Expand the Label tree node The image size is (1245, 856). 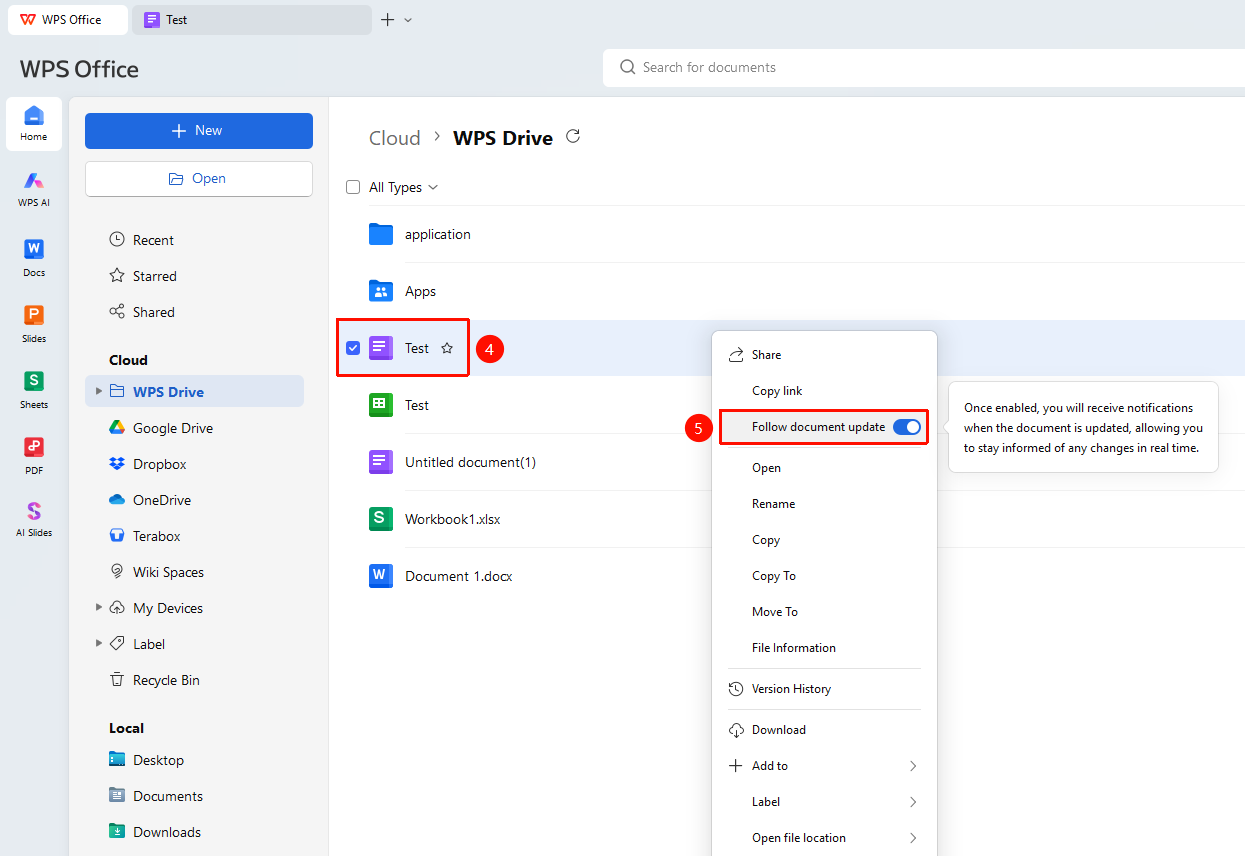coord(99,643)
